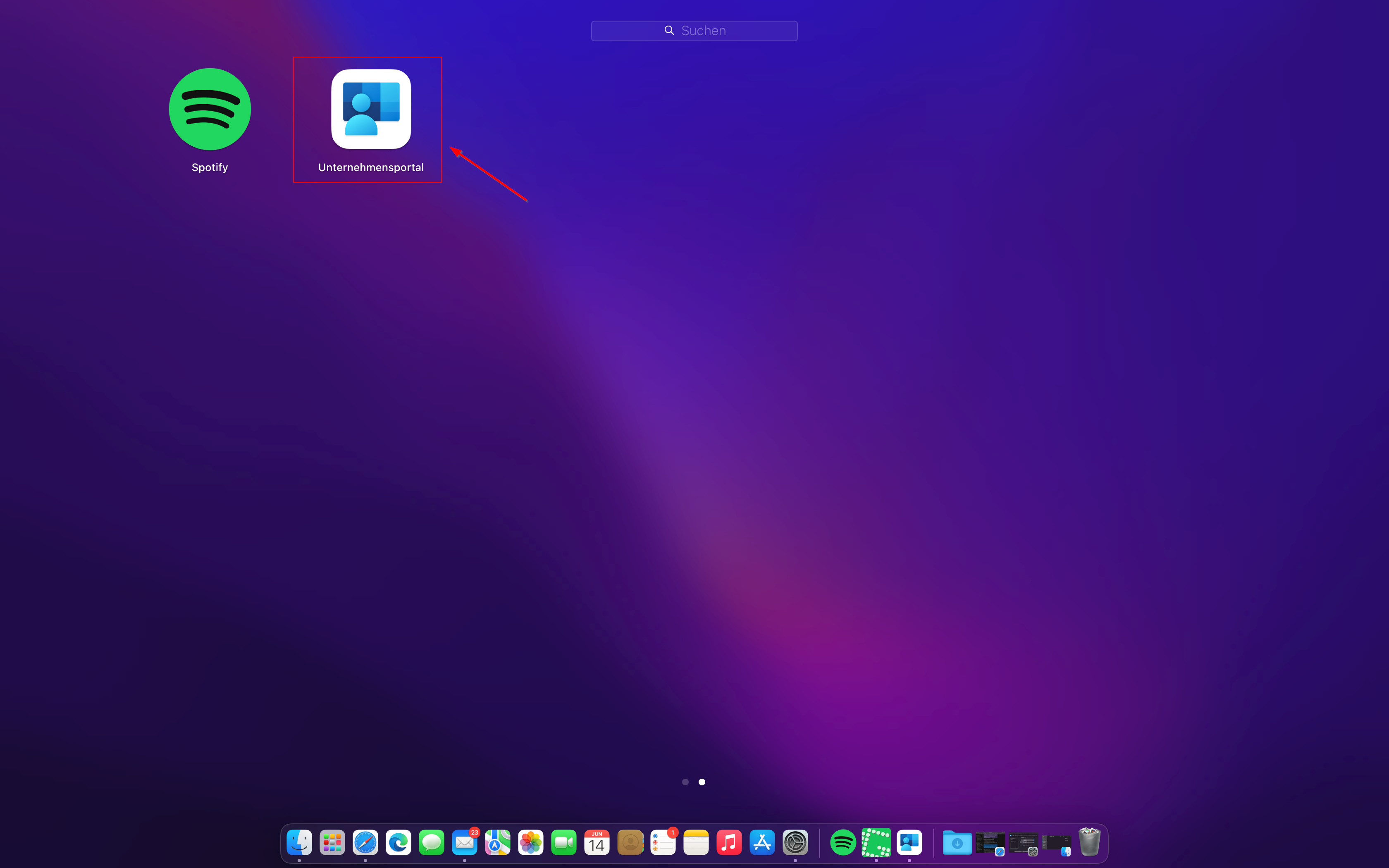Click the Suchen search field
Viewport: 1389px width, 868px height.
(694, 31)
